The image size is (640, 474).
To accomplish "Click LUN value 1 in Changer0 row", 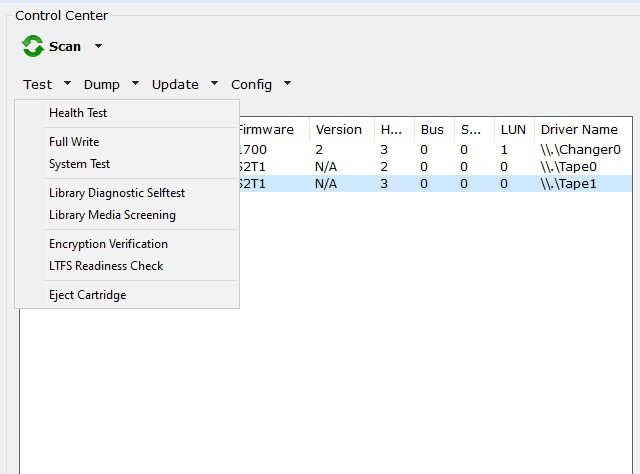I will (504, 150).
